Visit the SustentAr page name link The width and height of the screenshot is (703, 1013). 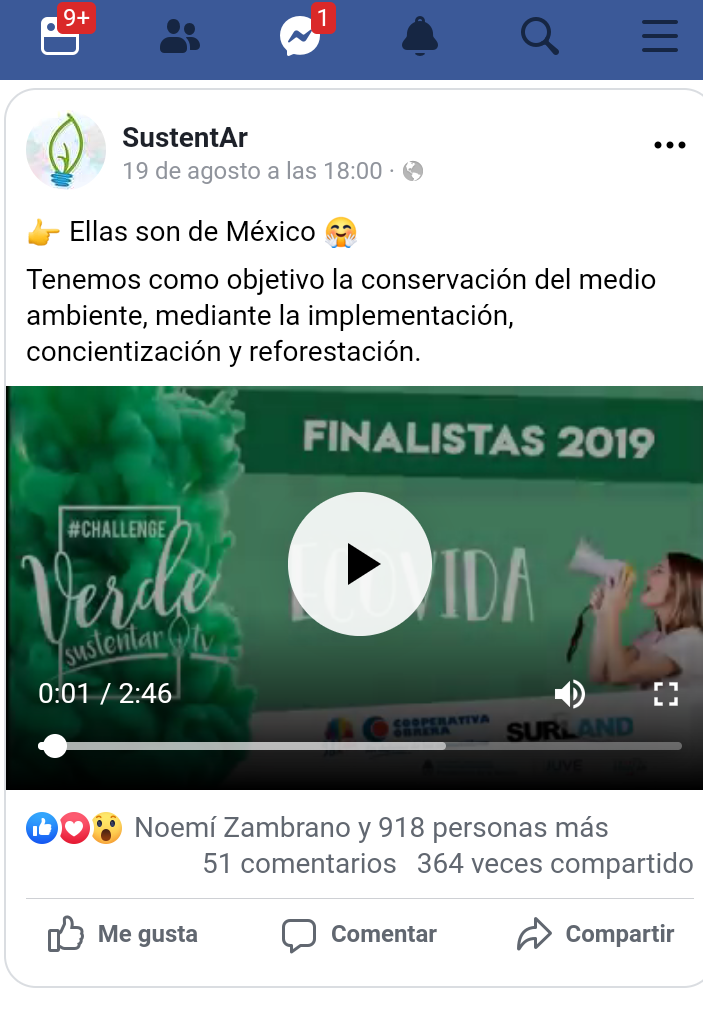point(185,138)
